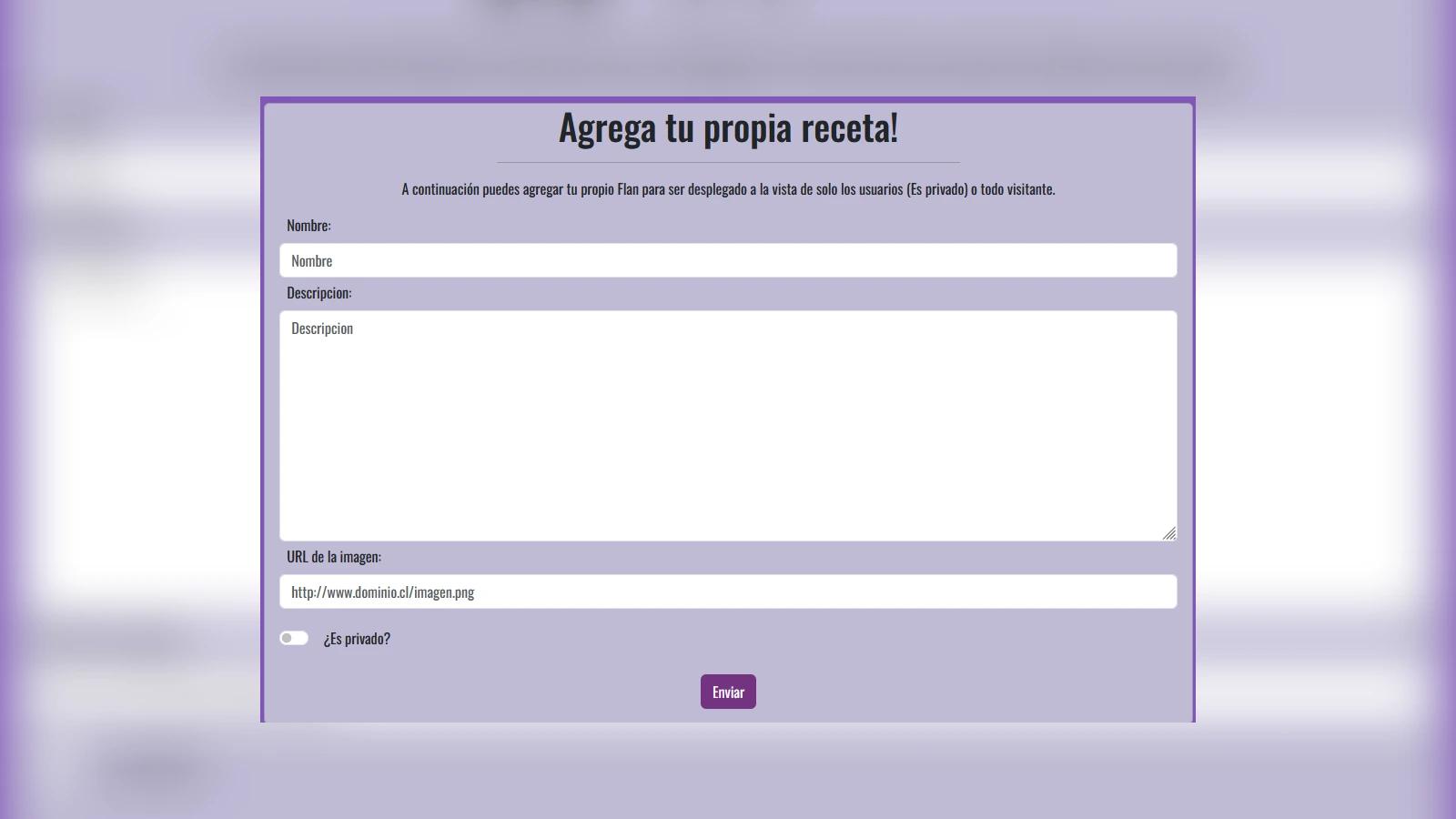Screen dimensions: 1456x819
Task: Click the divider line below the title
Action: tap(727, 160)
